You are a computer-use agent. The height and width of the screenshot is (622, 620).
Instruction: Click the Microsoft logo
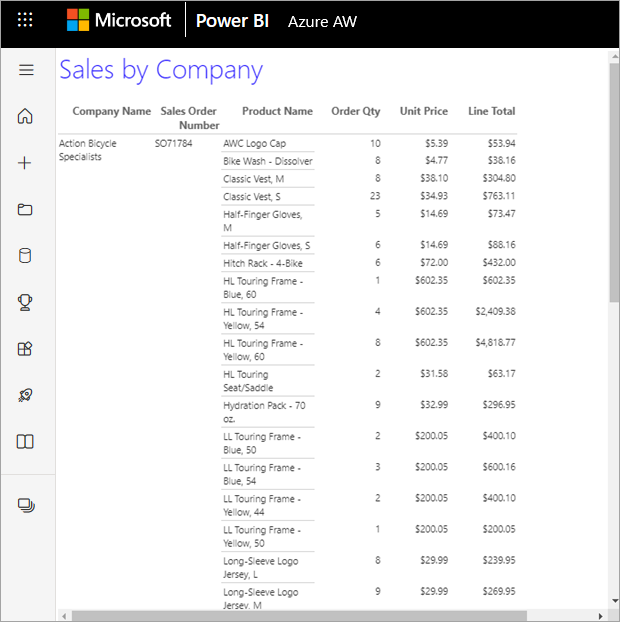[119, 20]
